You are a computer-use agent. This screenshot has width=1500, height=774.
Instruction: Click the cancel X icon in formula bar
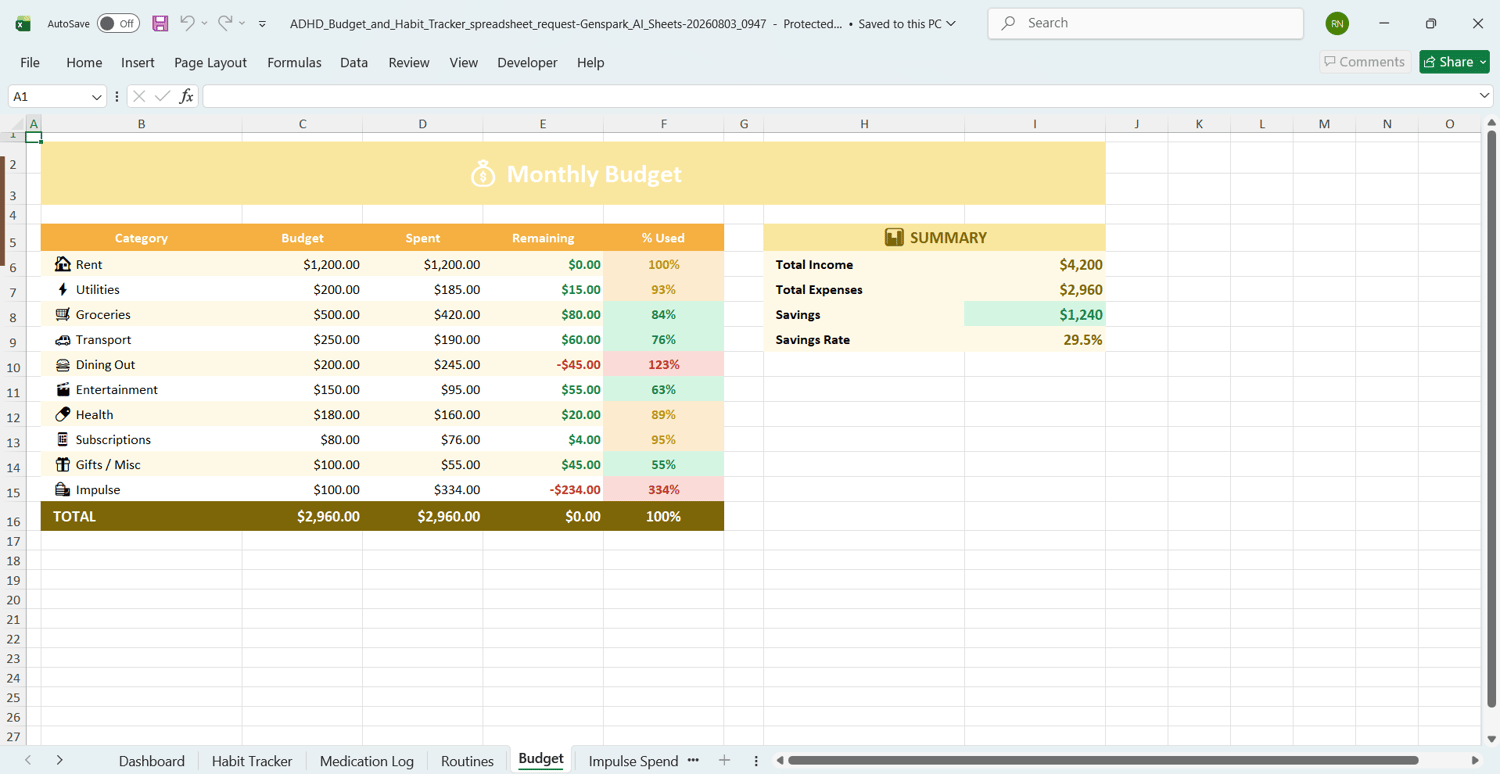click(139, 96)
